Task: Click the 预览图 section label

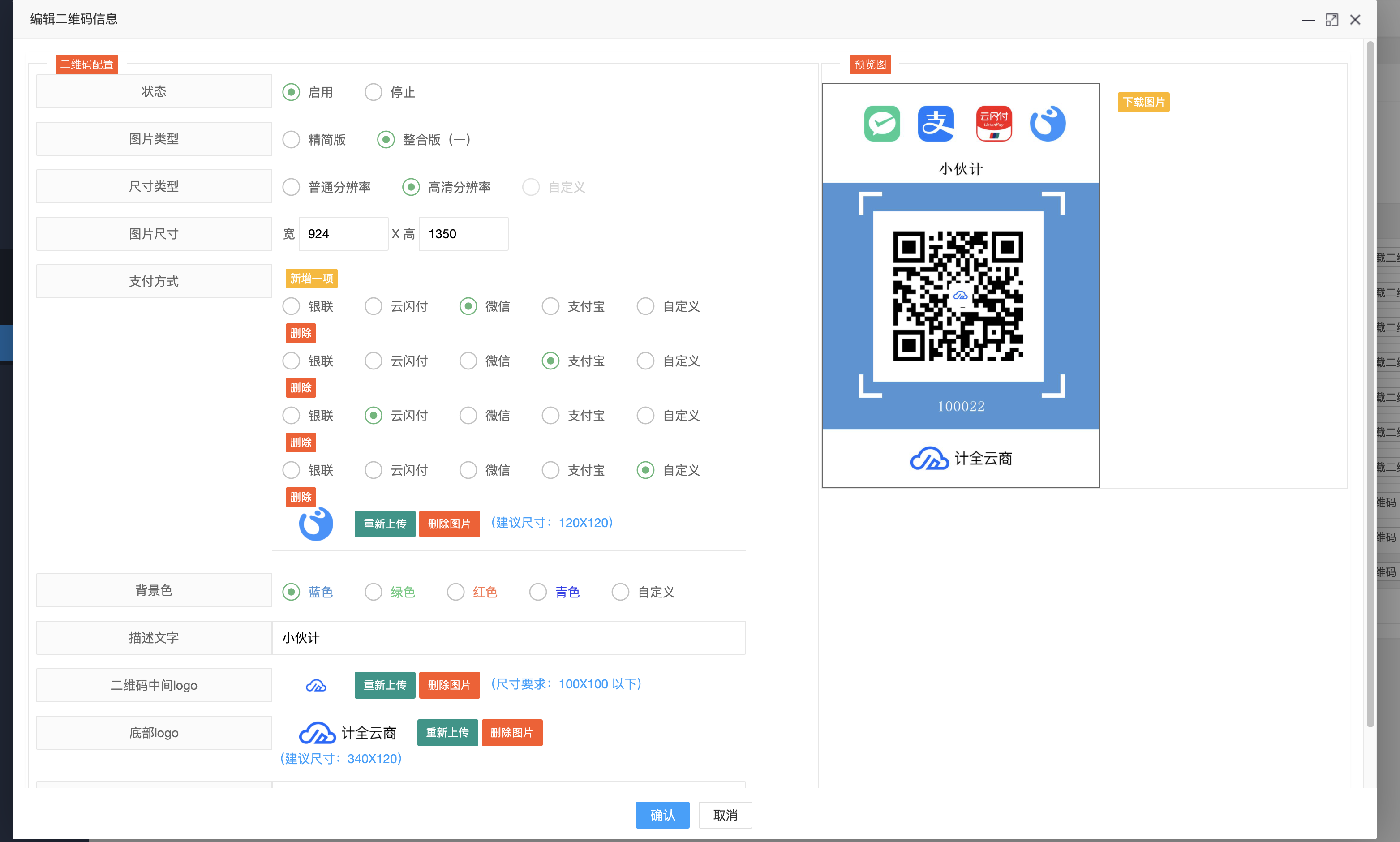Action: 870,64
